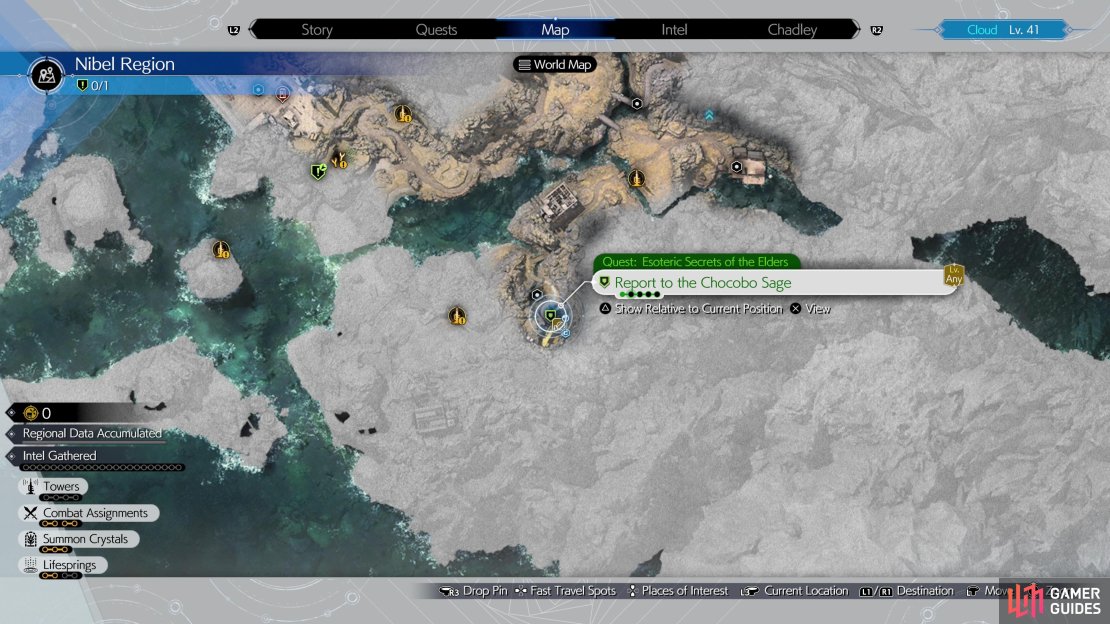
Task: Select the yellow intel marker below-left of World Map
Action: 402,113
